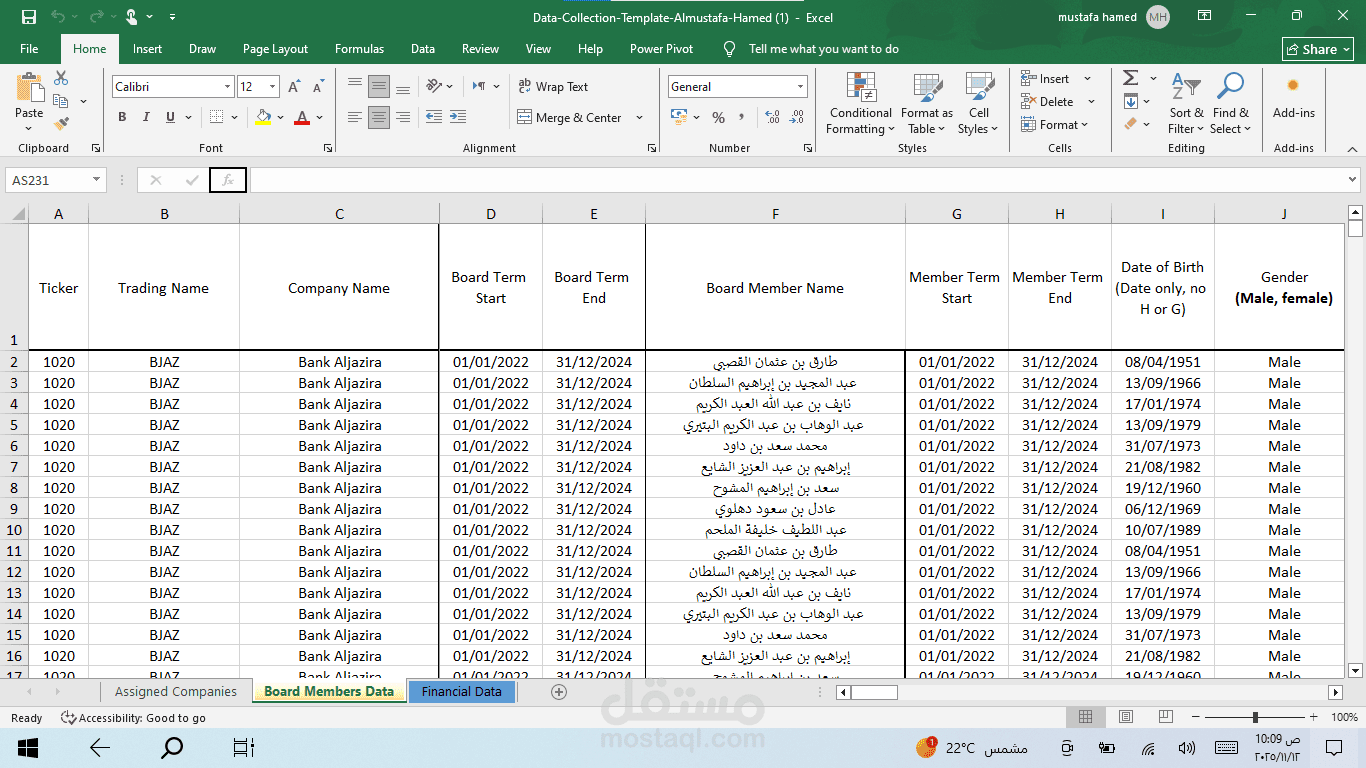Viewport: 1366px width, 768px height.
Task: Click the Insert Function fx button
Action: pos(228,180)
